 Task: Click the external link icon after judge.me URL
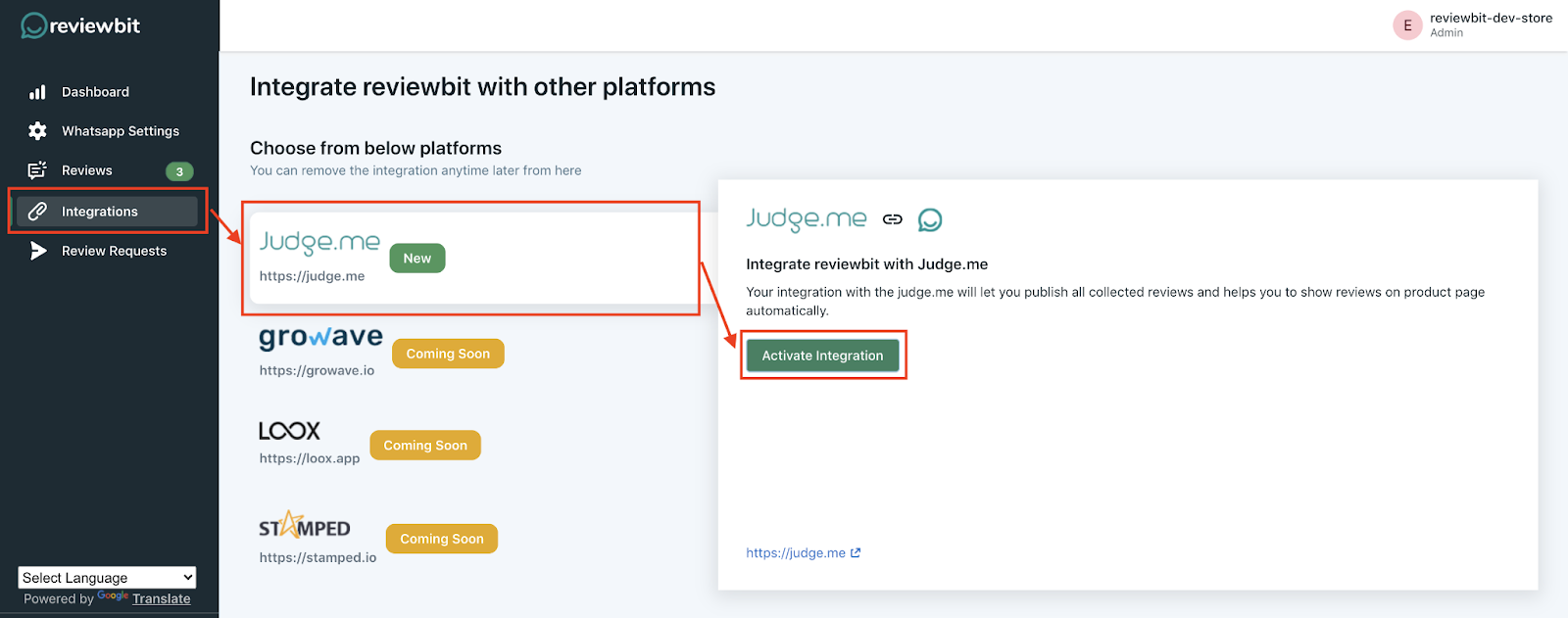point(856,552)
